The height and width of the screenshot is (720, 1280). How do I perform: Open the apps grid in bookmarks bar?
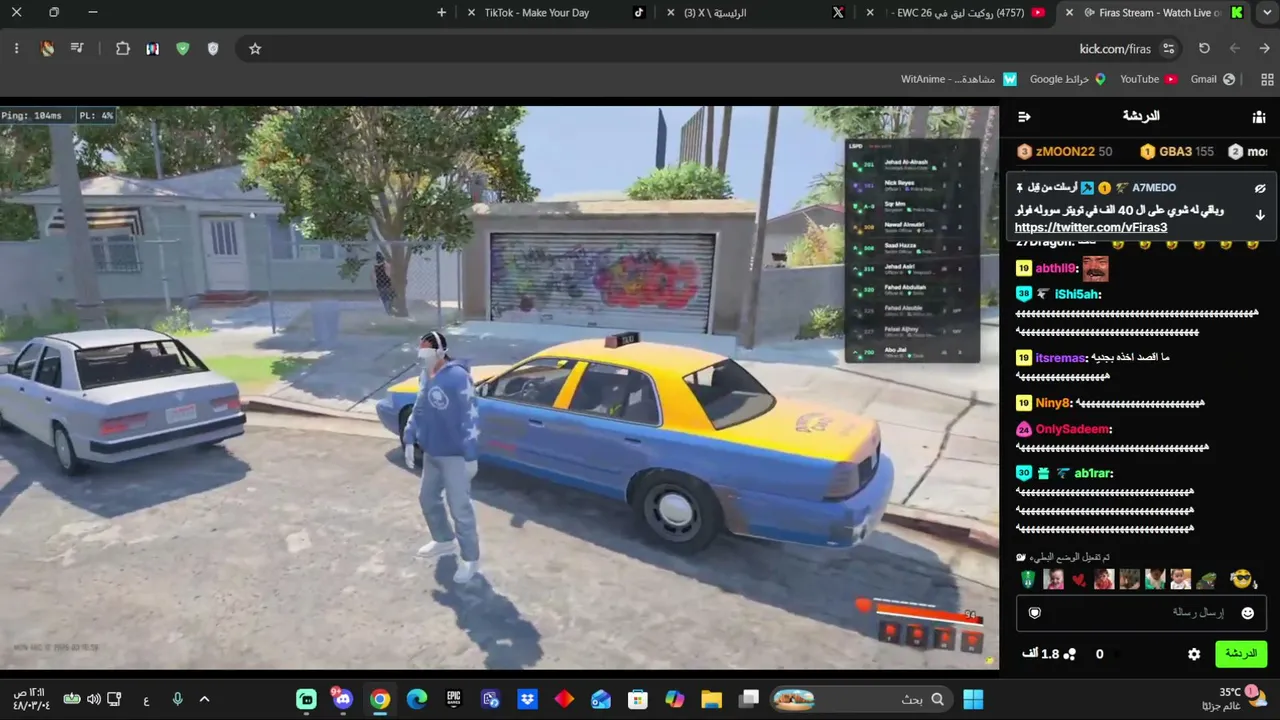[1268, 79]
